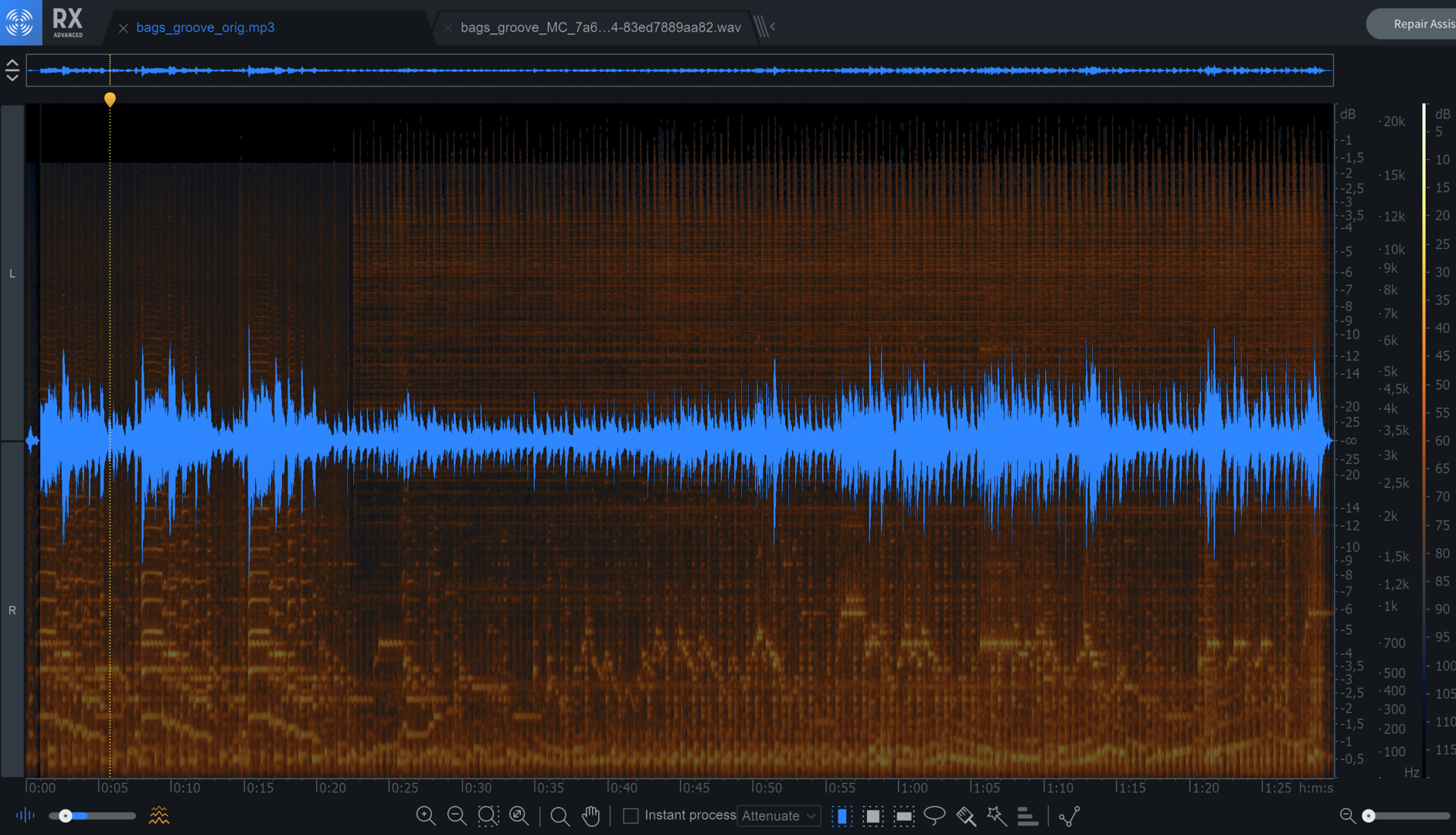Zoom in with the magnifier plus

[425, 816]
